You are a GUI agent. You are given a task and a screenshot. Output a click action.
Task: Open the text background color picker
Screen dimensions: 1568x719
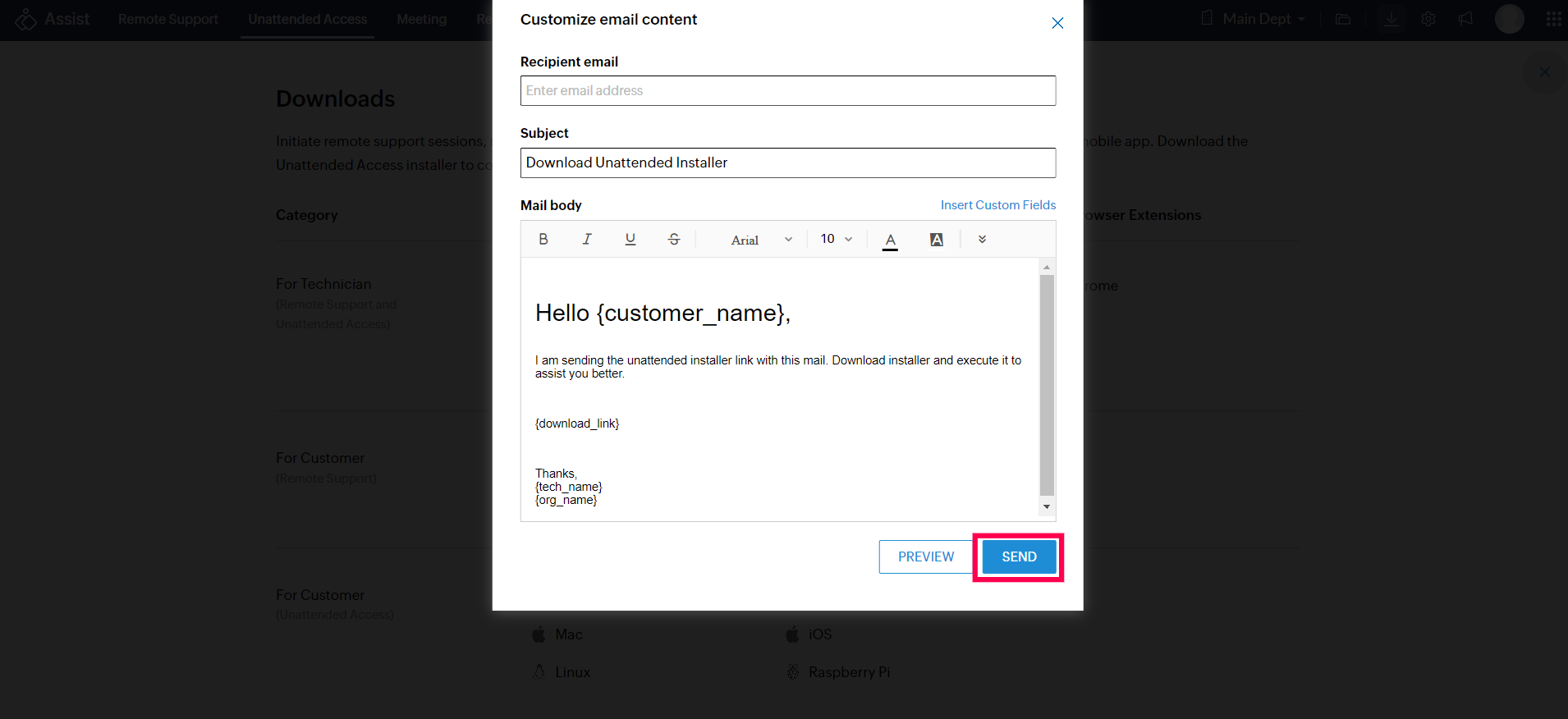[x=936, y=240]
